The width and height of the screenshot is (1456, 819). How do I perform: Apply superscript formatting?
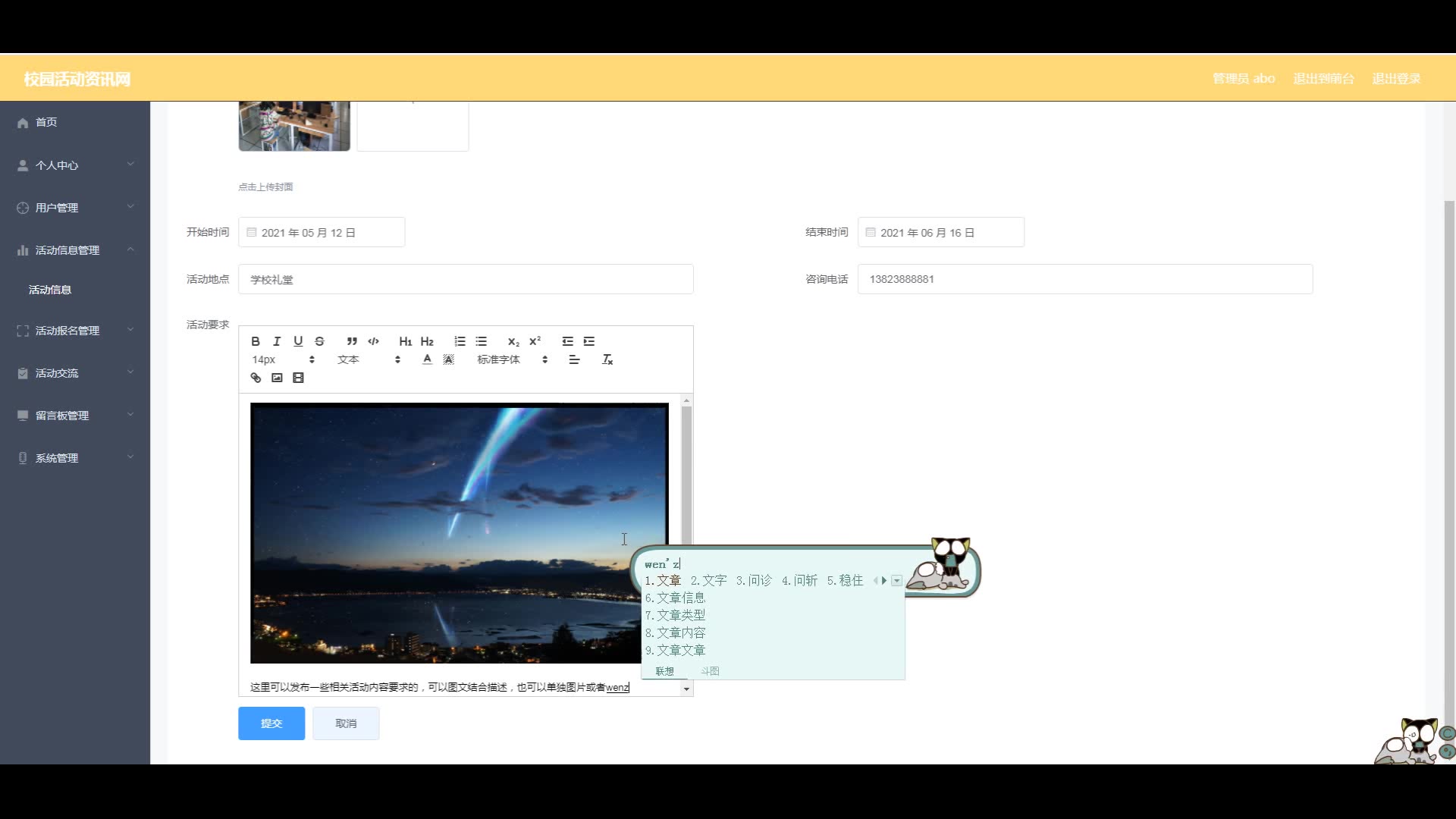(x=535, y=341)
